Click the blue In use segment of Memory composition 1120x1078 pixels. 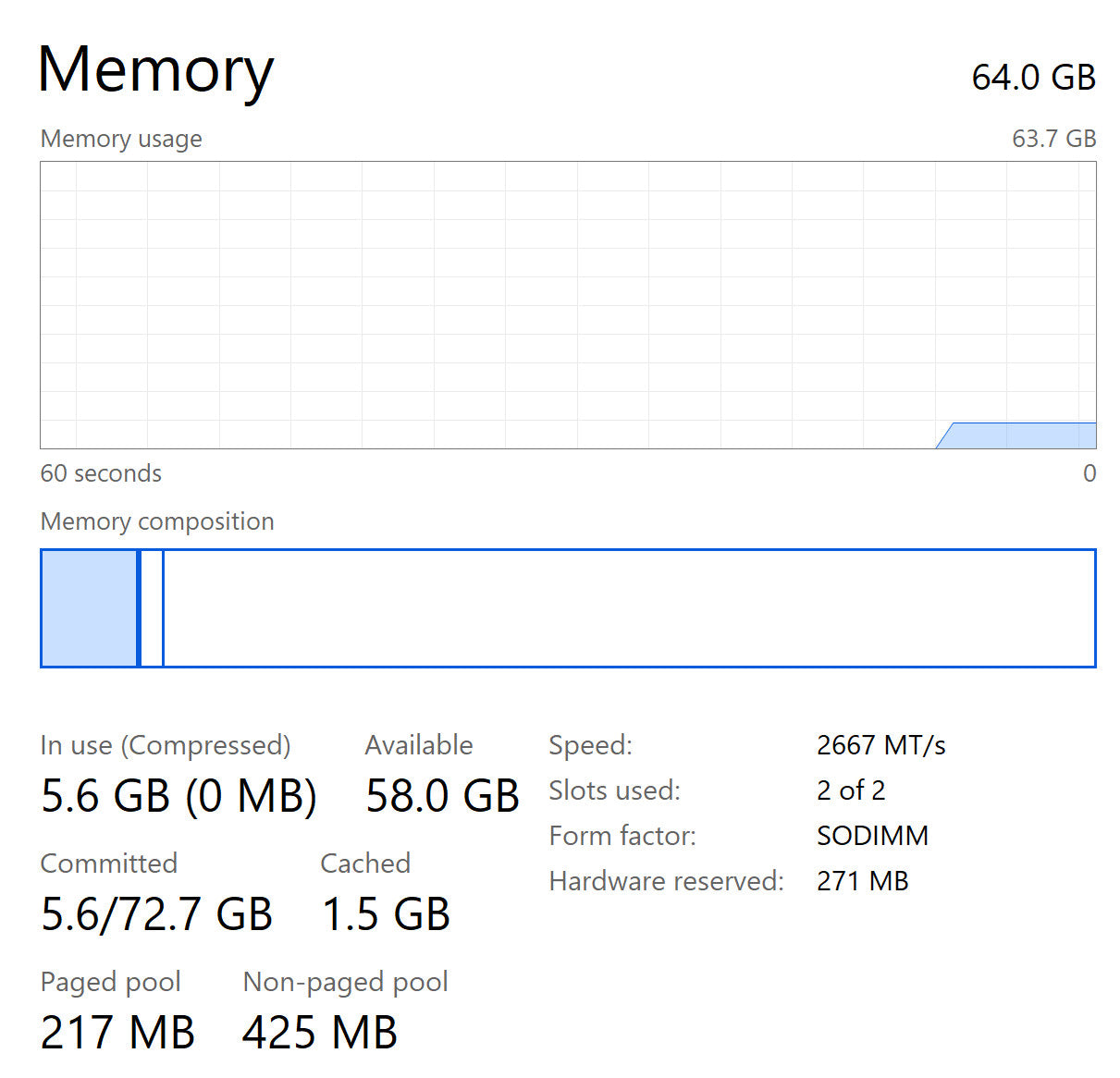[x=89, y=607]
